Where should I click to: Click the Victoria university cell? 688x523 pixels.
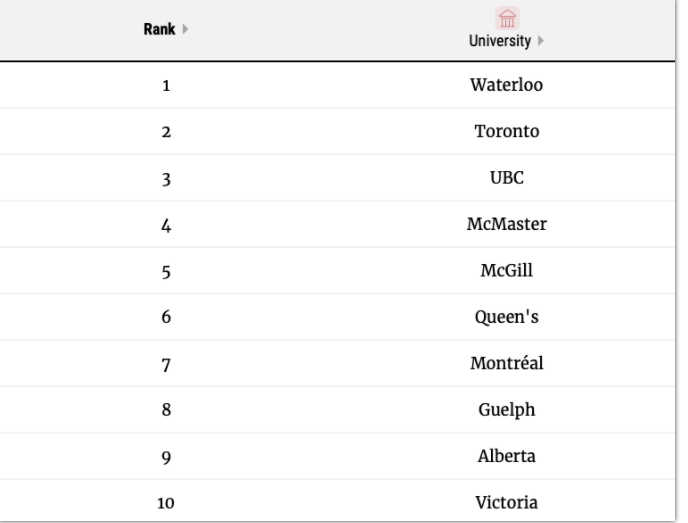coord(506,502)
